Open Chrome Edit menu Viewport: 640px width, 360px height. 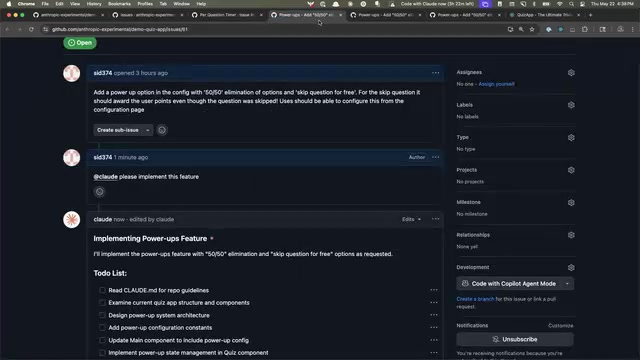pyautogui.click(x=59, y=4)
